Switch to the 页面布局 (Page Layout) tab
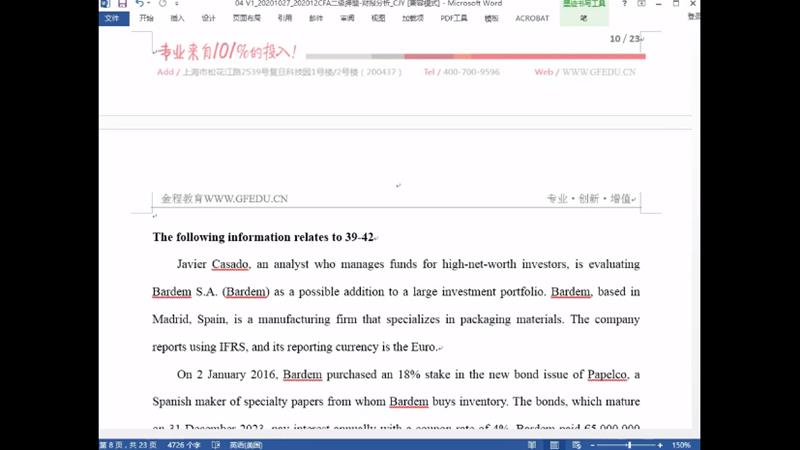 tap(246, 18)
